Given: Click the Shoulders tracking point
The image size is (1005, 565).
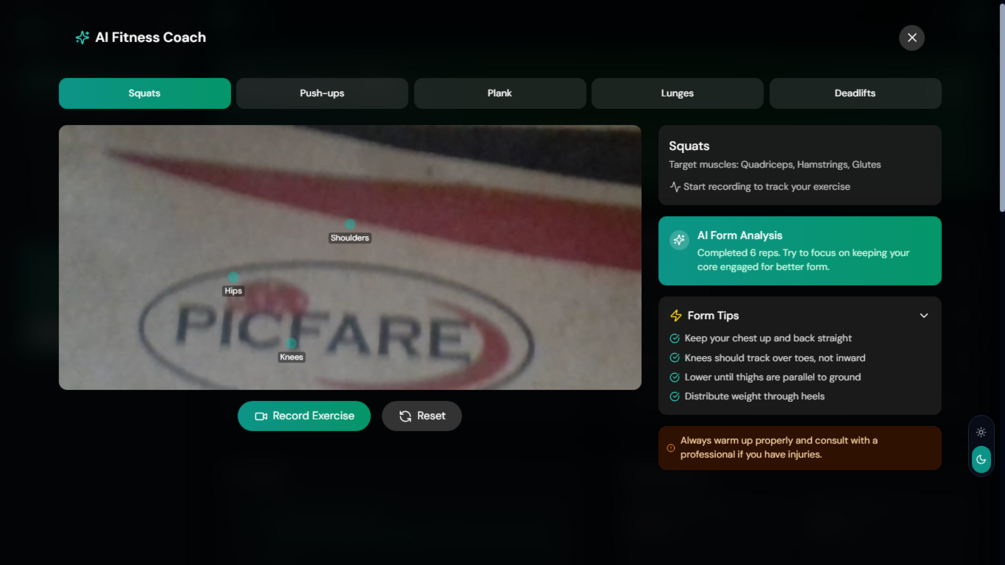Looking at the screenshot, I should (x=349, y=224).
